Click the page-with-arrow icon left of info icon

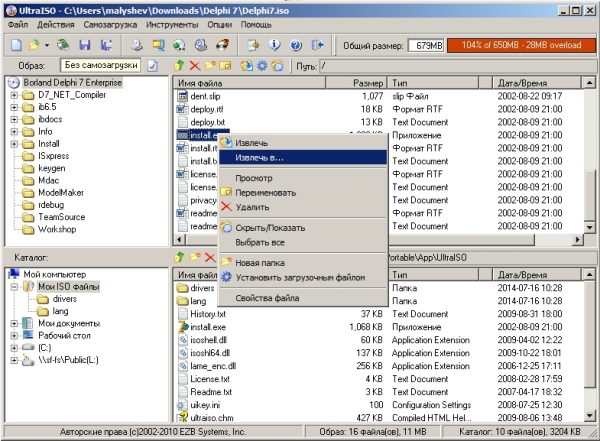coord(253,45)
